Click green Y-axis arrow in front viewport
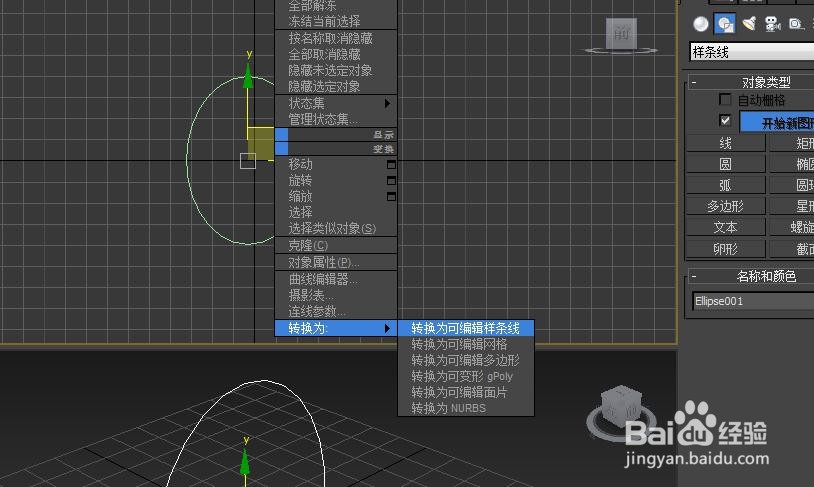814x487 pixels. [x=248, y=76]
